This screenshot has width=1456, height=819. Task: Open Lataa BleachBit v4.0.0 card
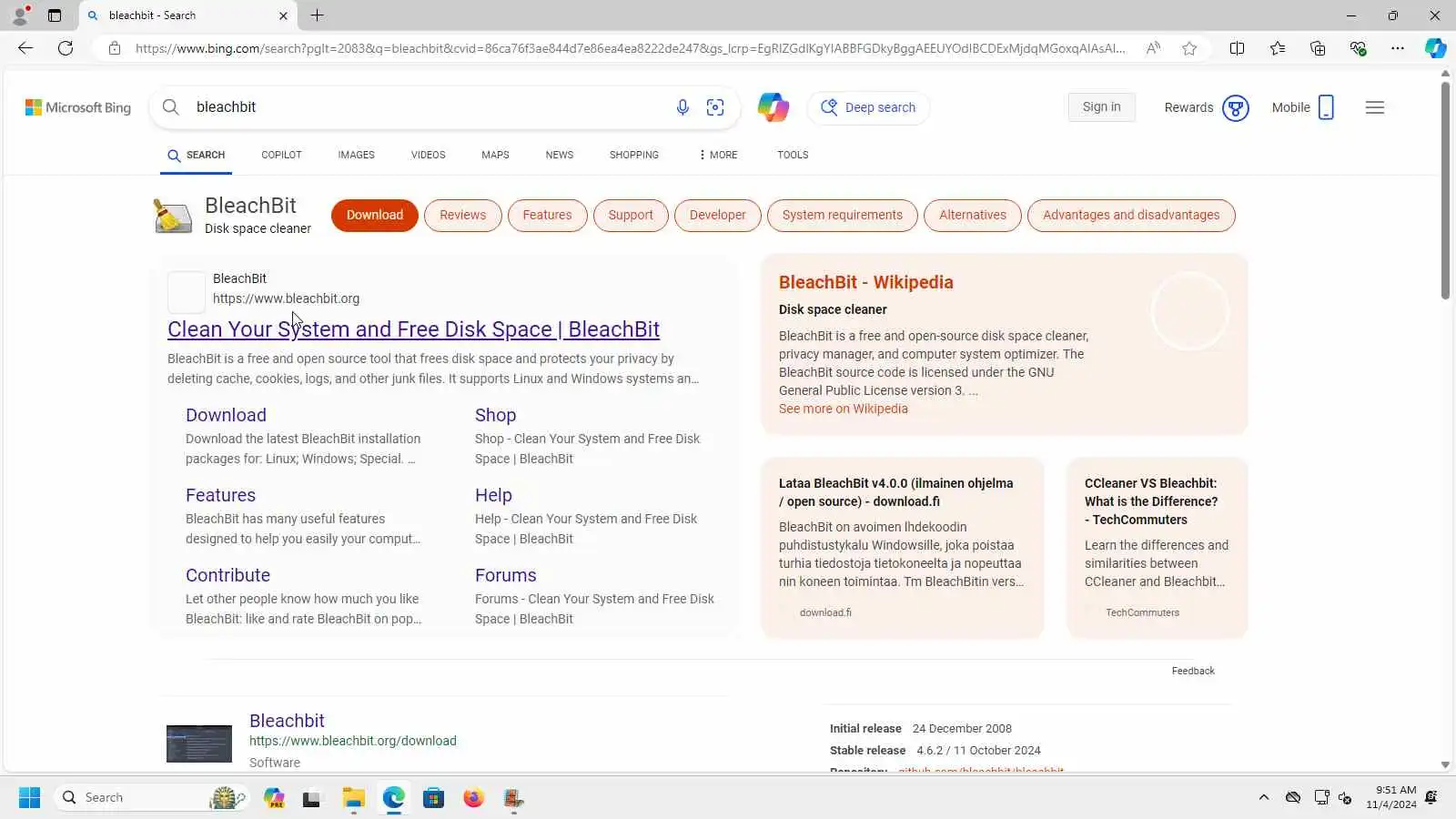pos(903,548)
